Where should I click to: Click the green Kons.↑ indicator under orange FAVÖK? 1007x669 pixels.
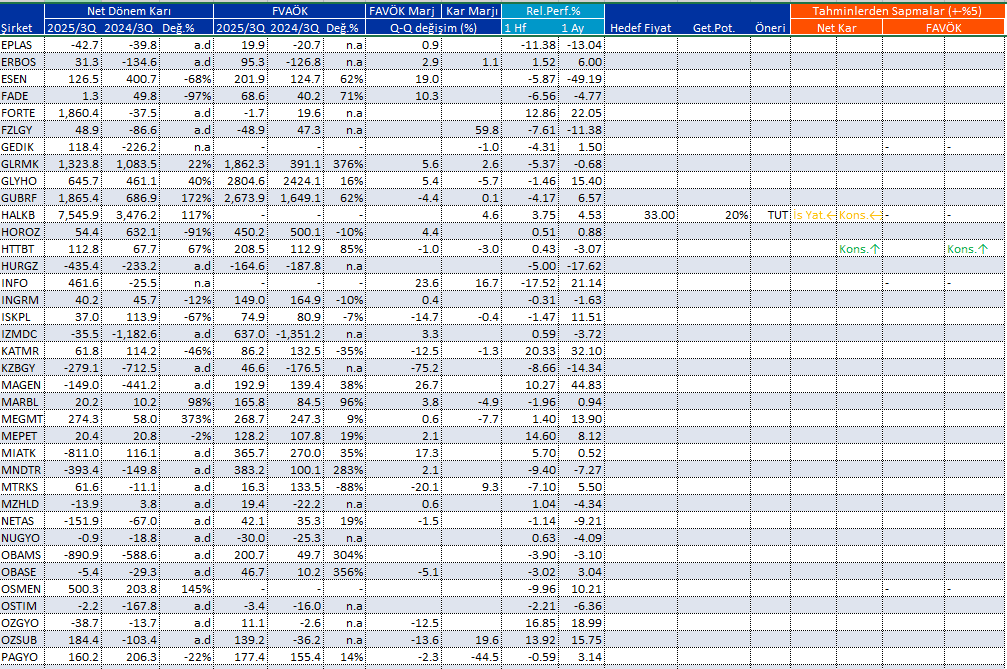[x=967, y=248]
